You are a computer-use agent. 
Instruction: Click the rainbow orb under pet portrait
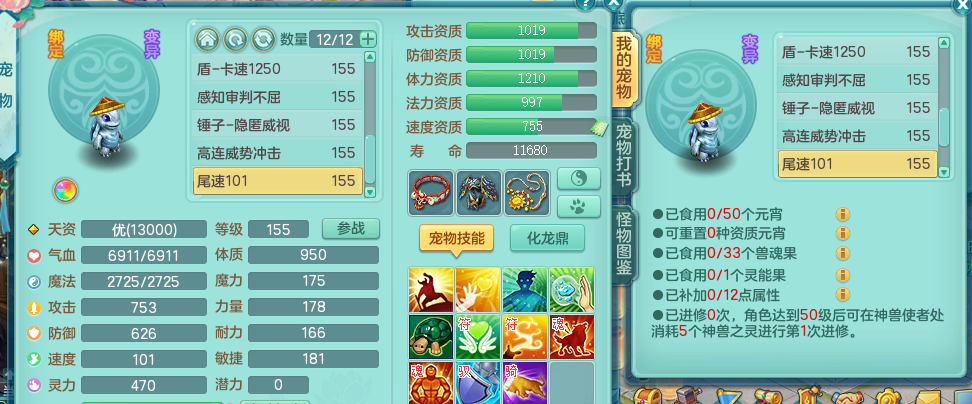(65, 190)
